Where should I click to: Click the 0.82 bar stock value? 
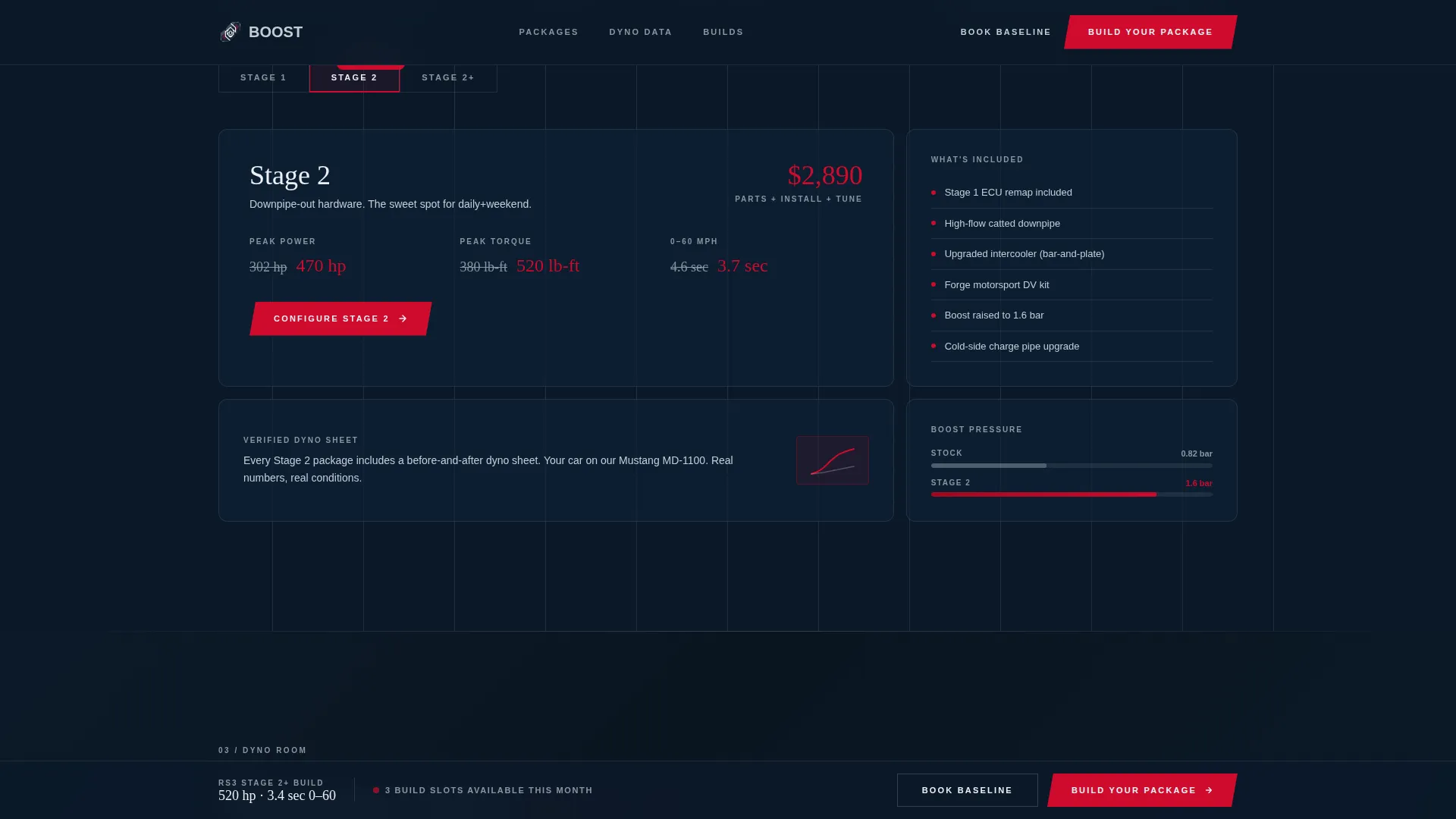click(1196, 453)
